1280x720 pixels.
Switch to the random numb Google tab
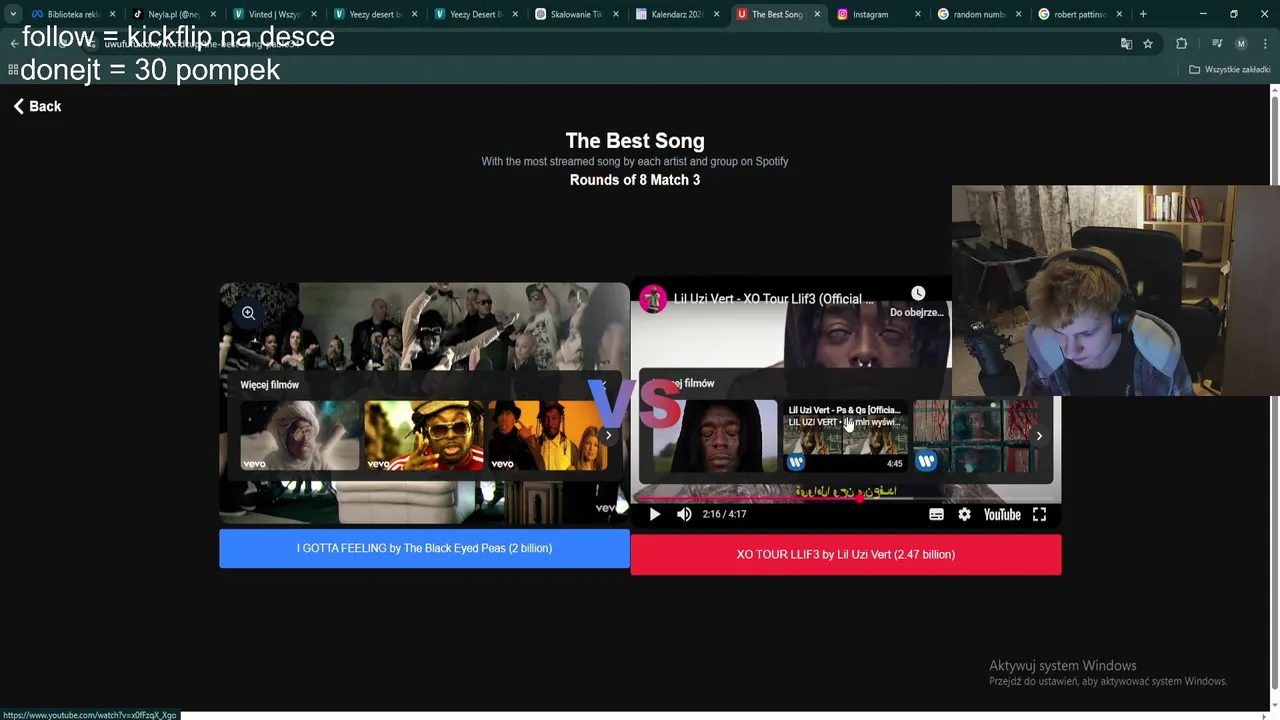pyautogui.click(x=979, y=14)
